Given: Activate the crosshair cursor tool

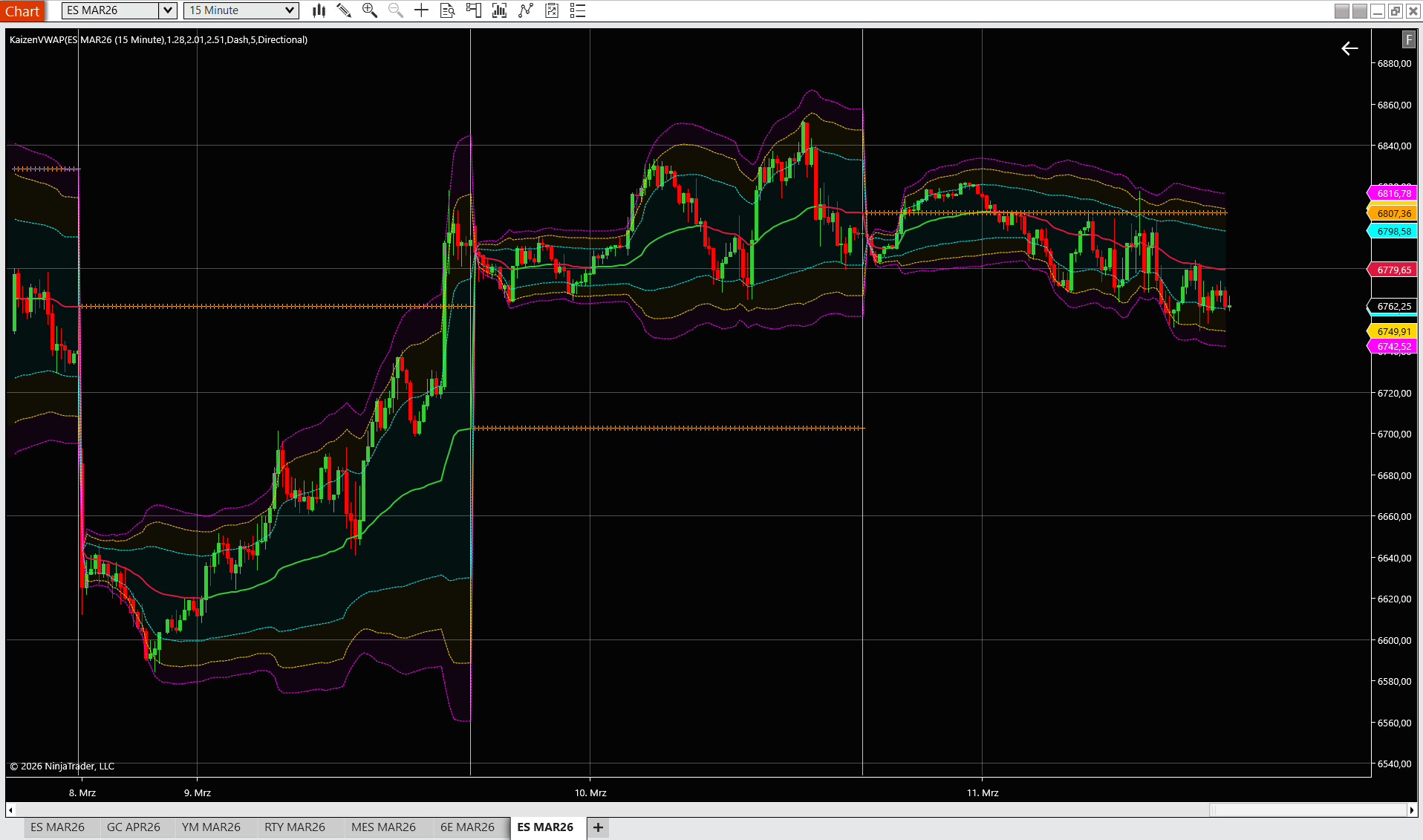Looking at the screenshot, I should [420, 10].
